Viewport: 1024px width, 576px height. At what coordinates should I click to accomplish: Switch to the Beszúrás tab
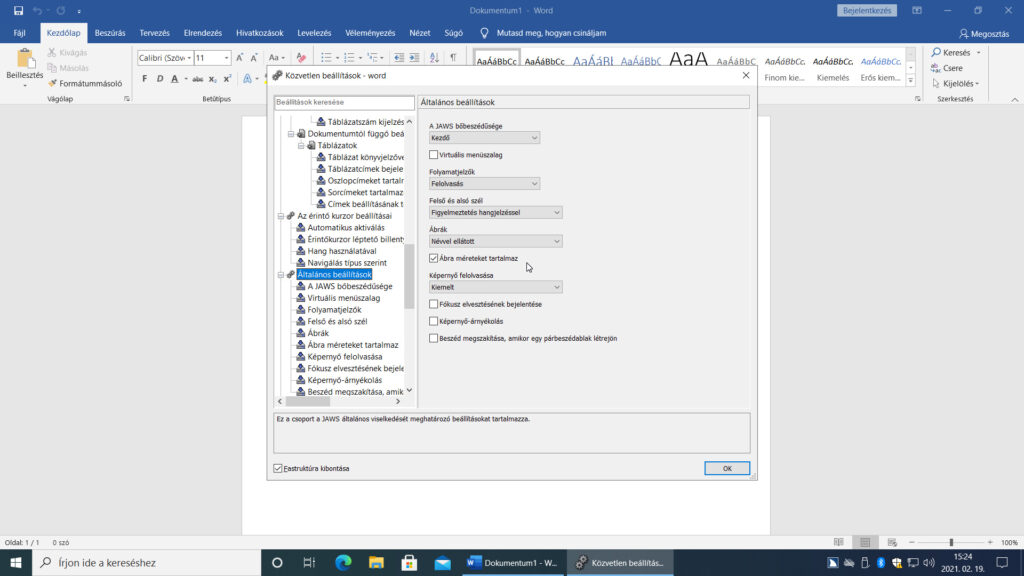[110, 33]
